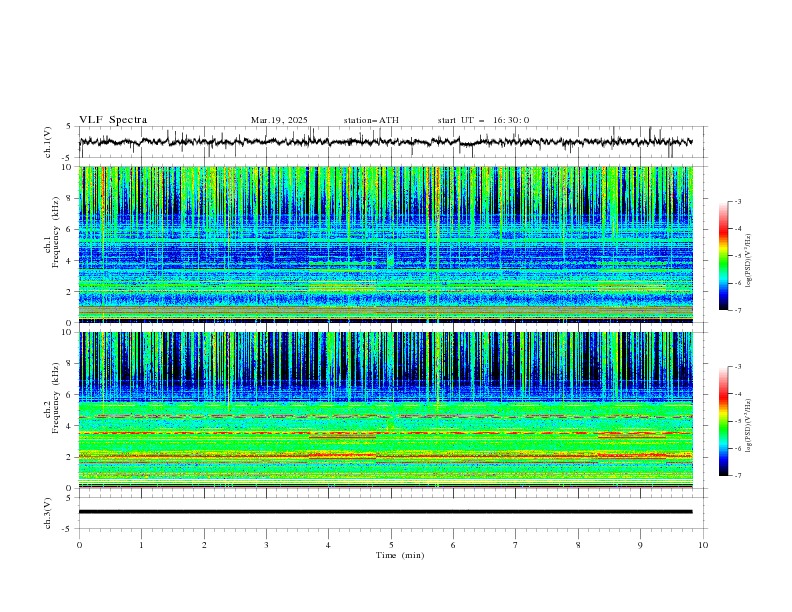
Task: Click time axis tick label "9"
Action: 640,545
